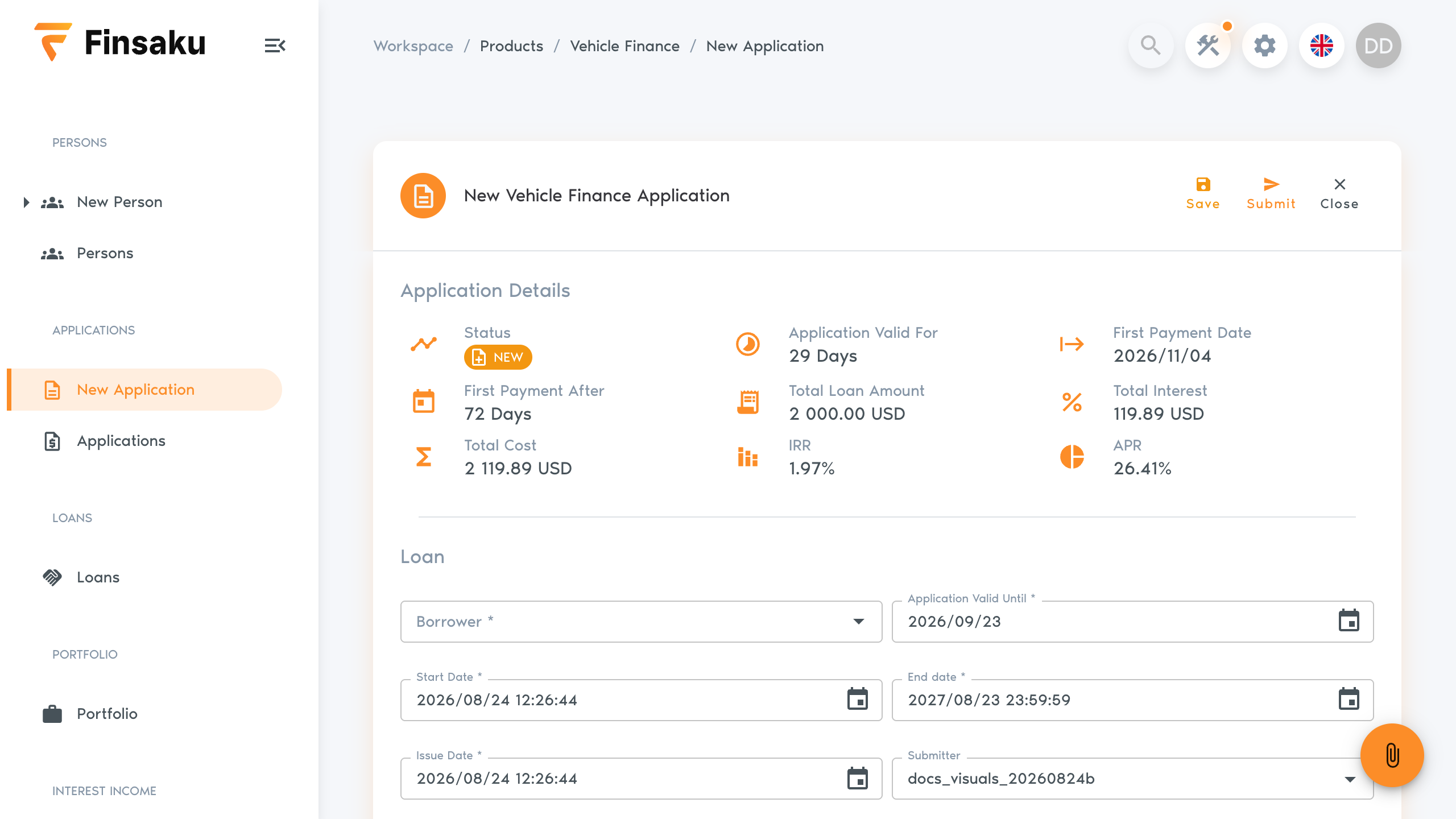Click the Vehicle Finance breadcrumb link
Screen dimensions: 1456x819
click(624, 46)
